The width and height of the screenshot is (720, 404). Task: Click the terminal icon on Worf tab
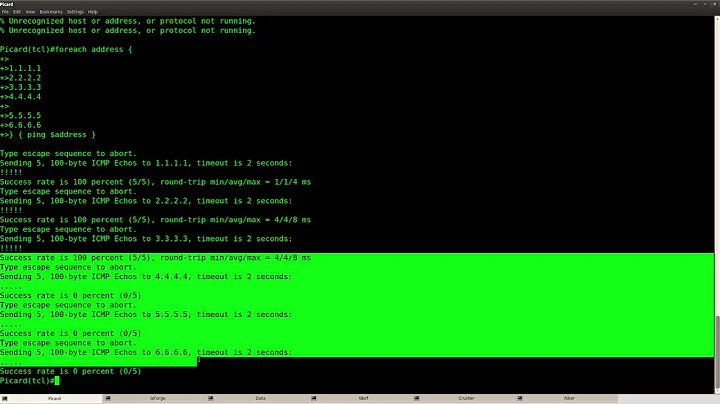click(314, 398)
